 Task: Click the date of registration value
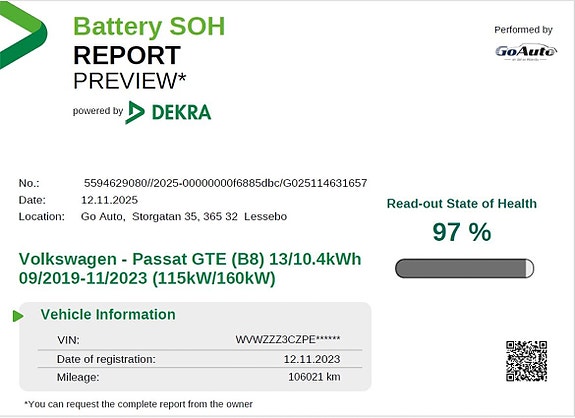click(x=312, y=359)
